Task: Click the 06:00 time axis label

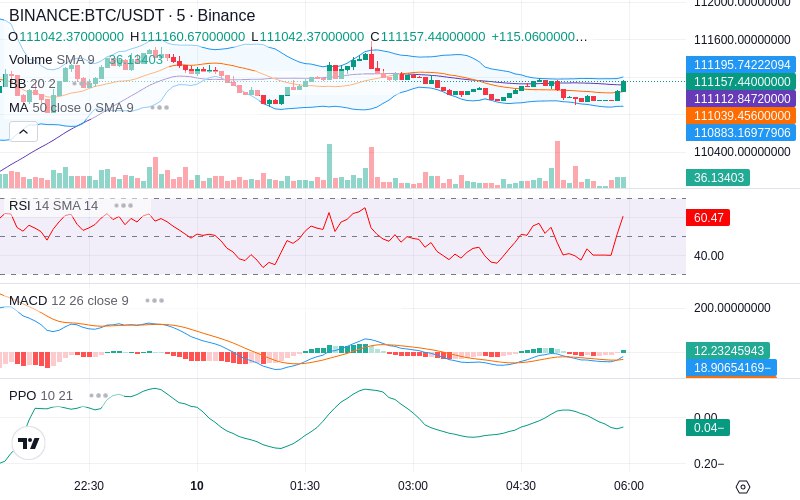Action: coord(629,486)
